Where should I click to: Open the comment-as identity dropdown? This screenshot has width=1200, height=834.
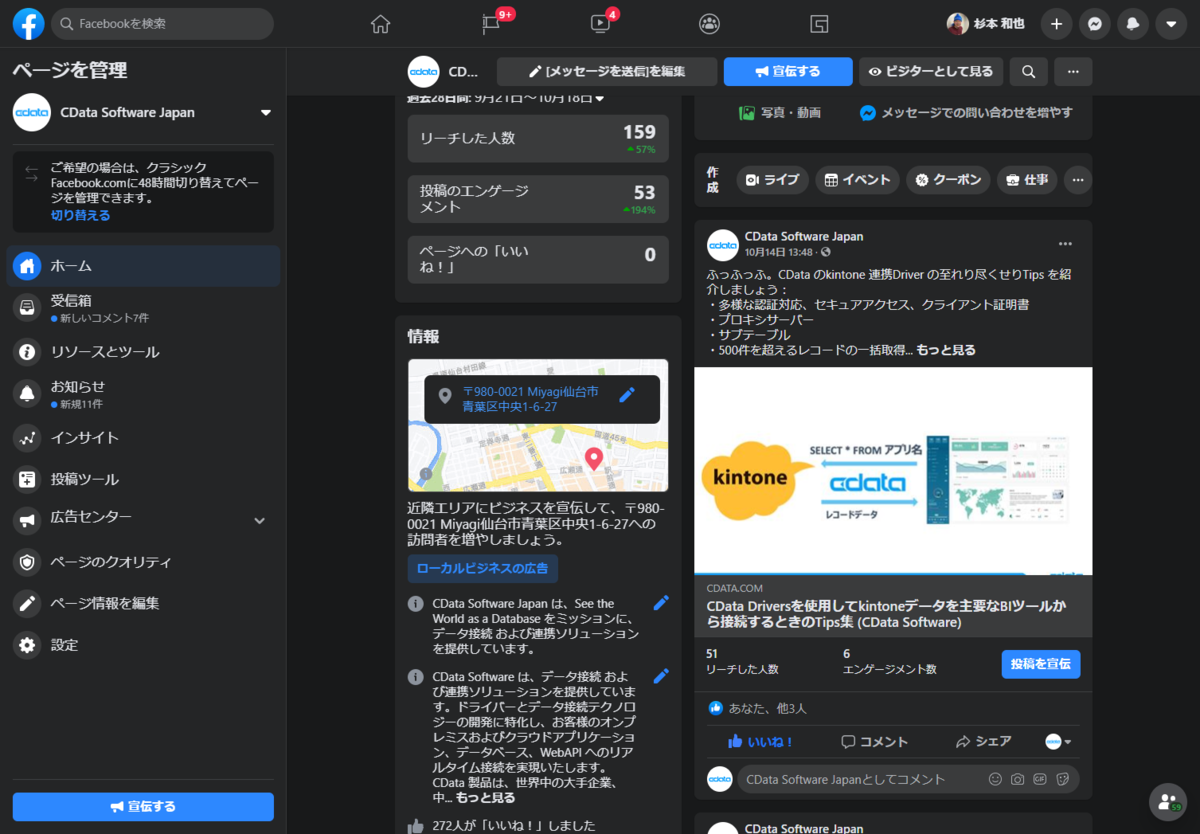(1058, 742)
